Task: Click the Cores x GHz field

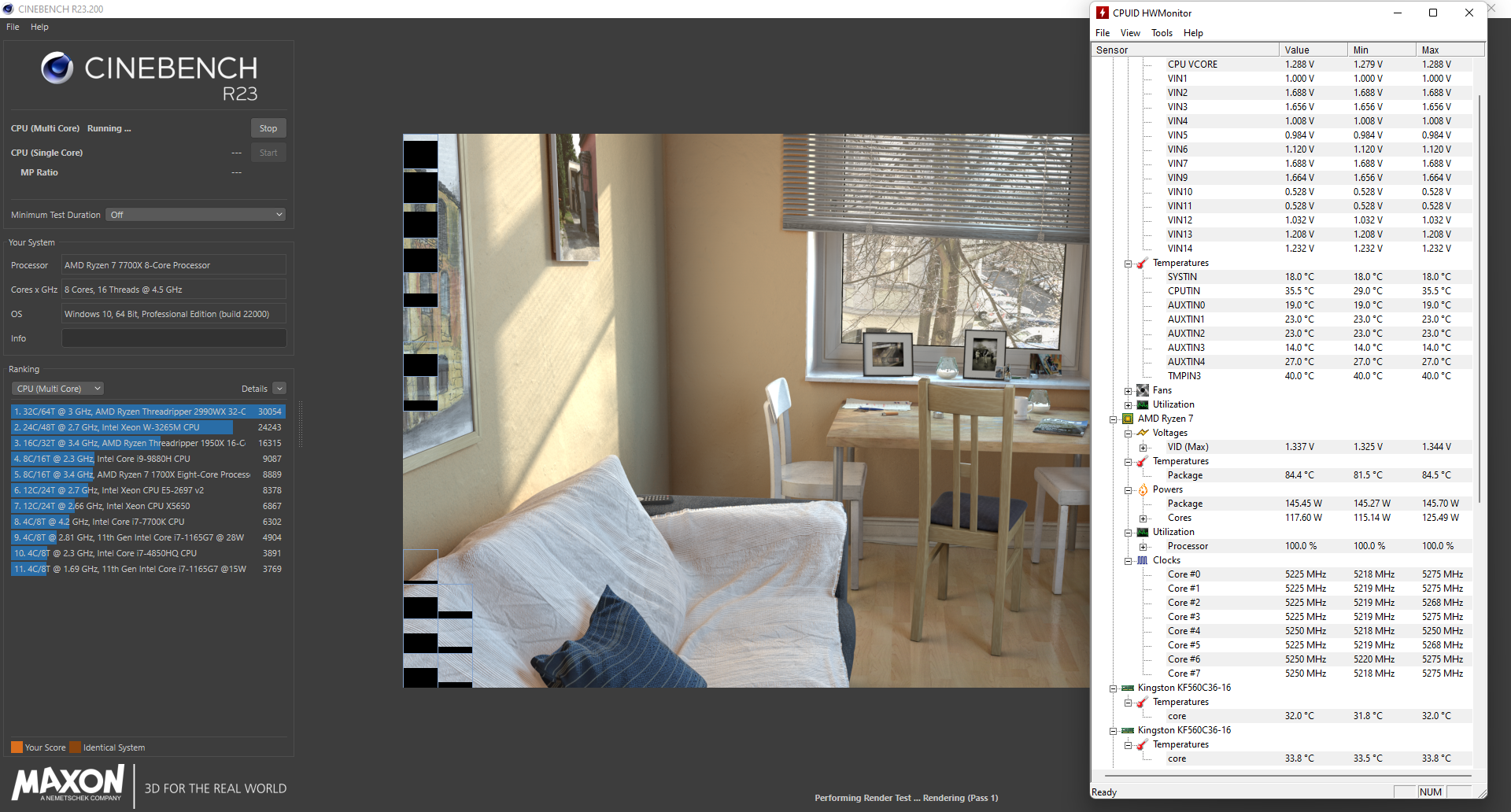Action: click(174, 290)
